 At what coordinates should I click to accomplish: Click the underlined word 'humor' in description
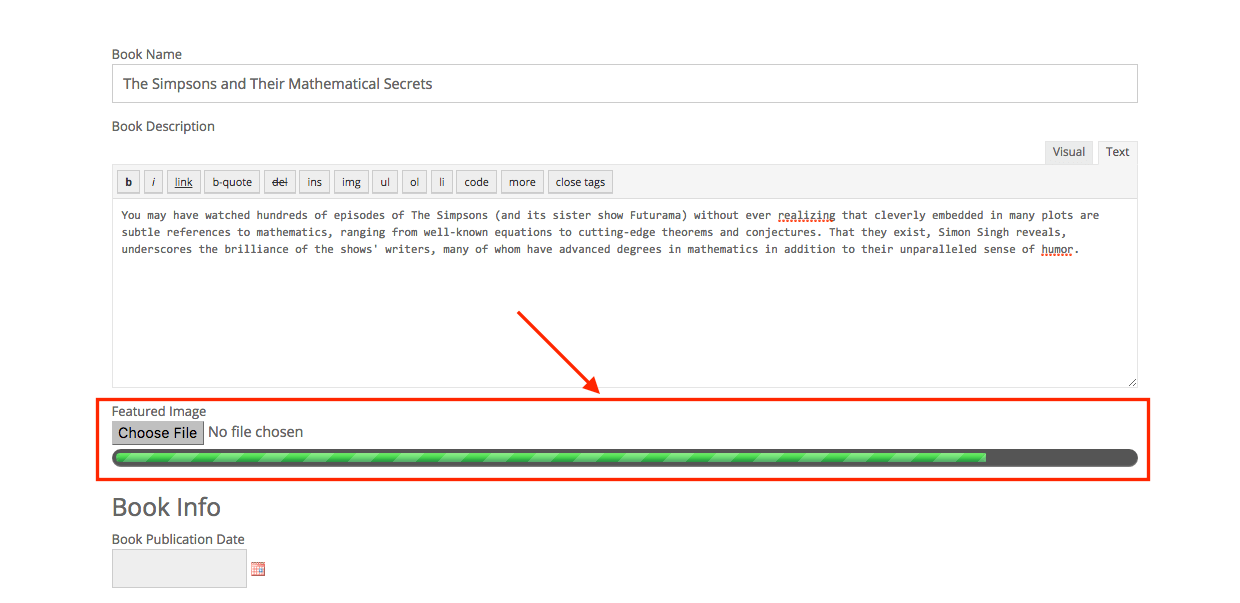pyautogui.click(x=1059, y=249)
